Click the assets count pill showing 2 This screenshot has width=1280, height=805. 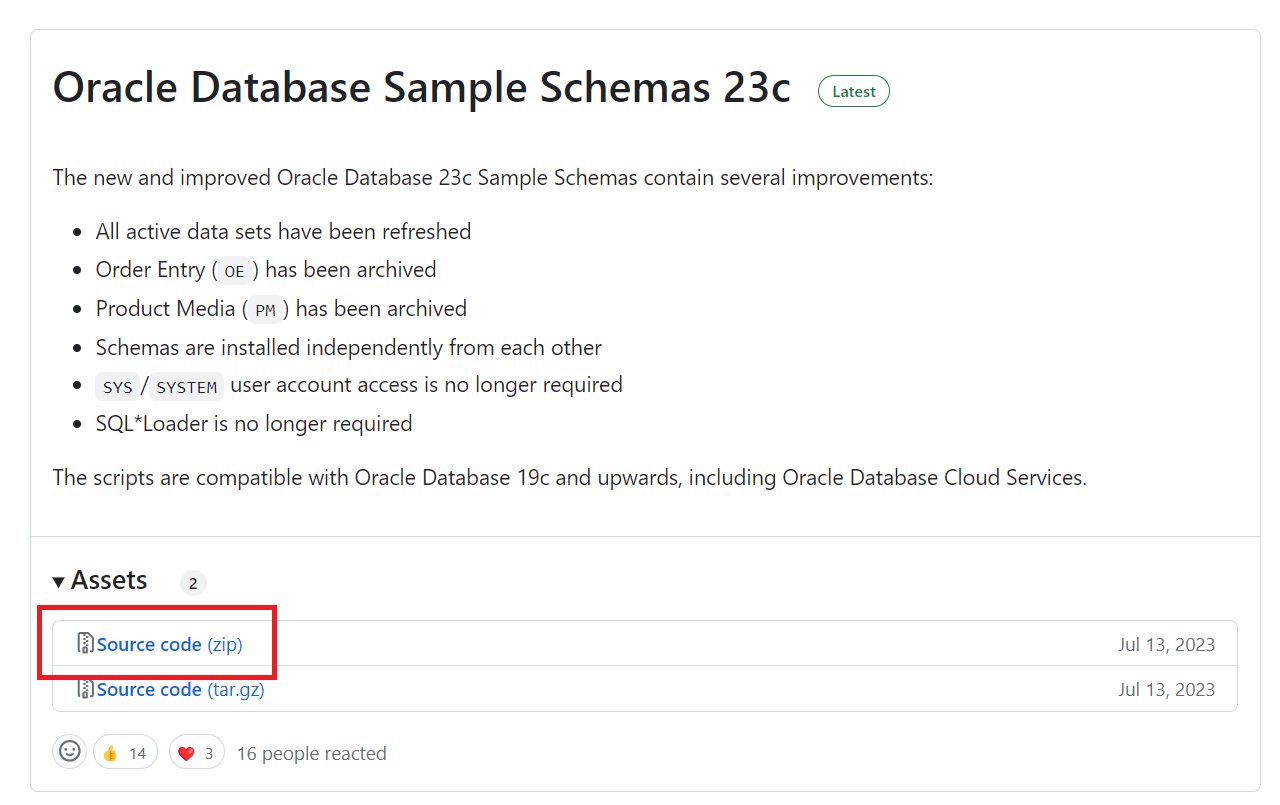pyautogui.click(x=192, y=582)
